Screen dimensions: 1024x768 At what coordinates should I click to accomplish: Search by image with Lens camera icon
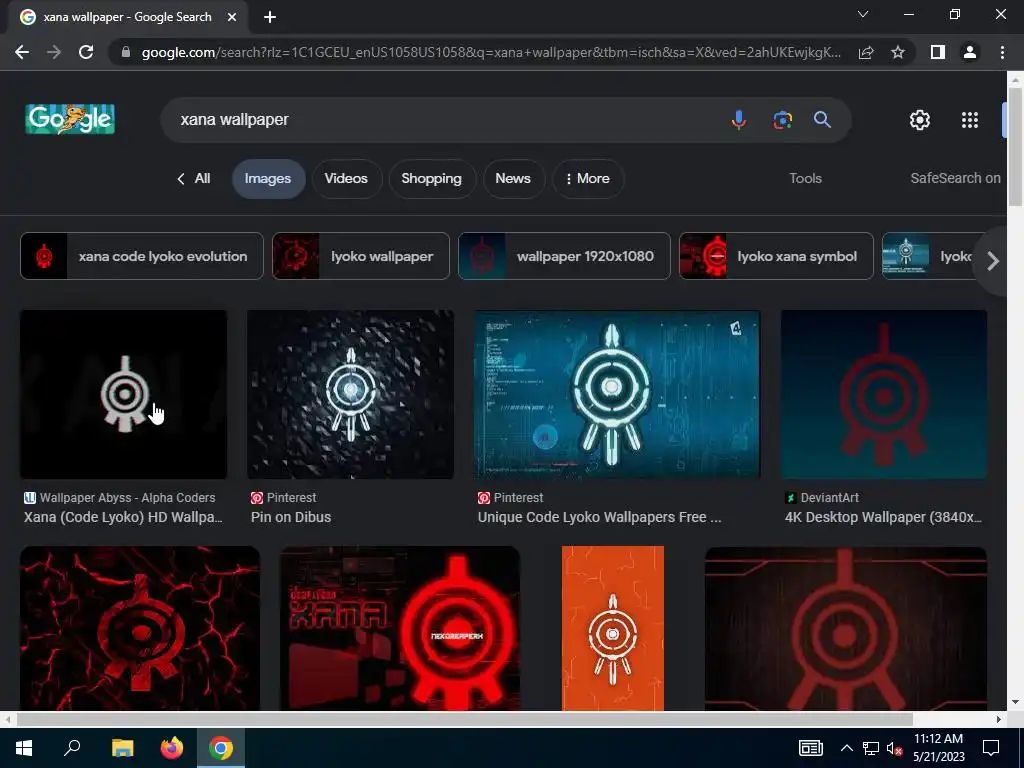click(x=782, y=120)
